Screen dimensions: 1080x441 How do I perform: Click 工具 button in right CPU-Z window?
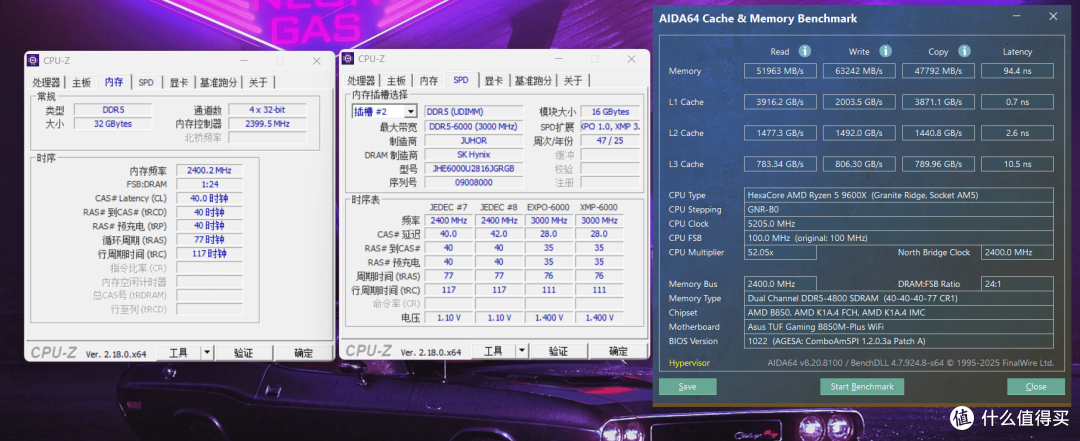pos(493,351)
